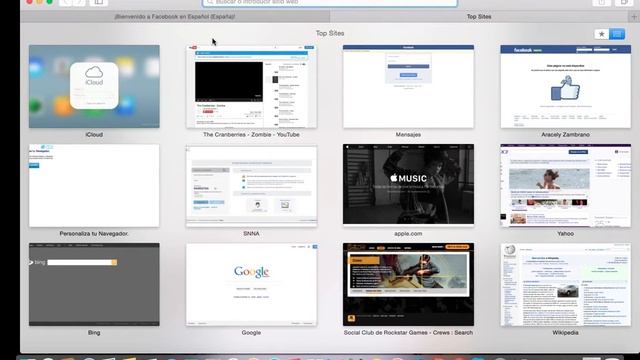Click the Mensajes label text
The height and width of the screenshot is (360, 640).
click(408, 135)
